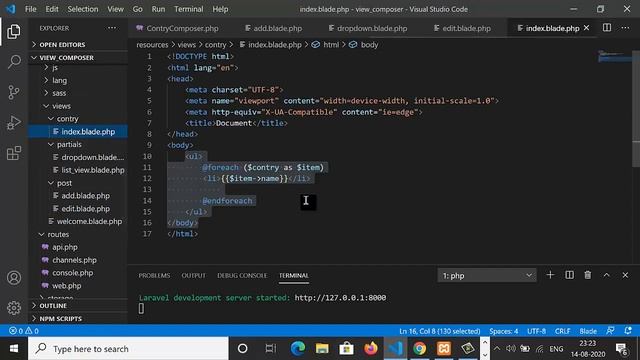Open the Source Control view
640x360 pixels.
pyautogui.click(x=14, y=92)
